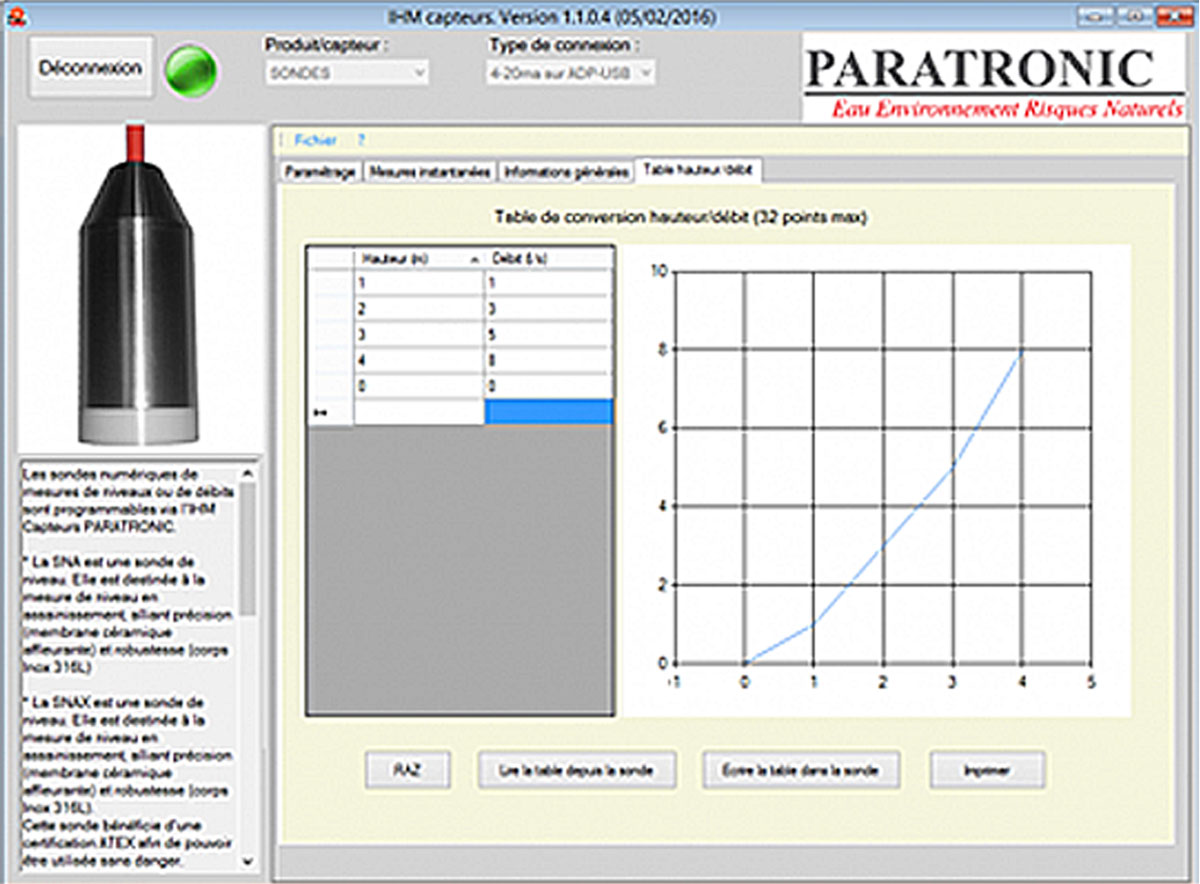Select the Débit cell with value 8
This screenshot has height=884, width=1200.
coord(548,360)
